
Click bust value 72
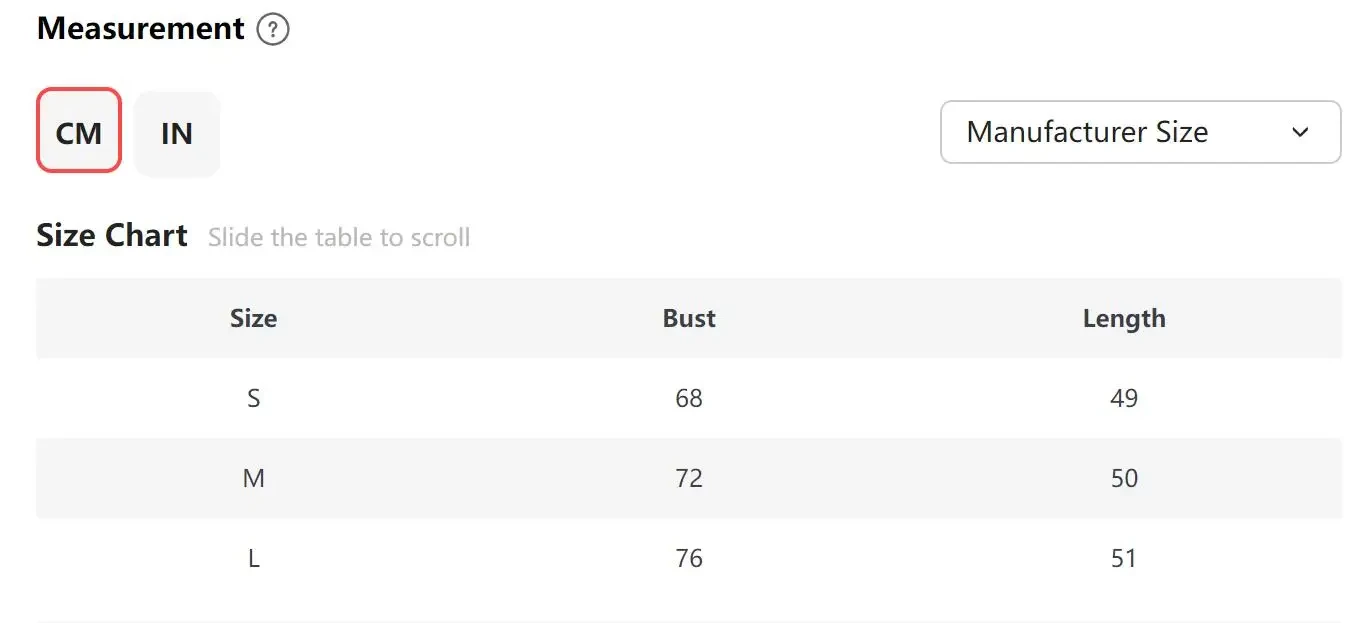(x=689, y=478)
